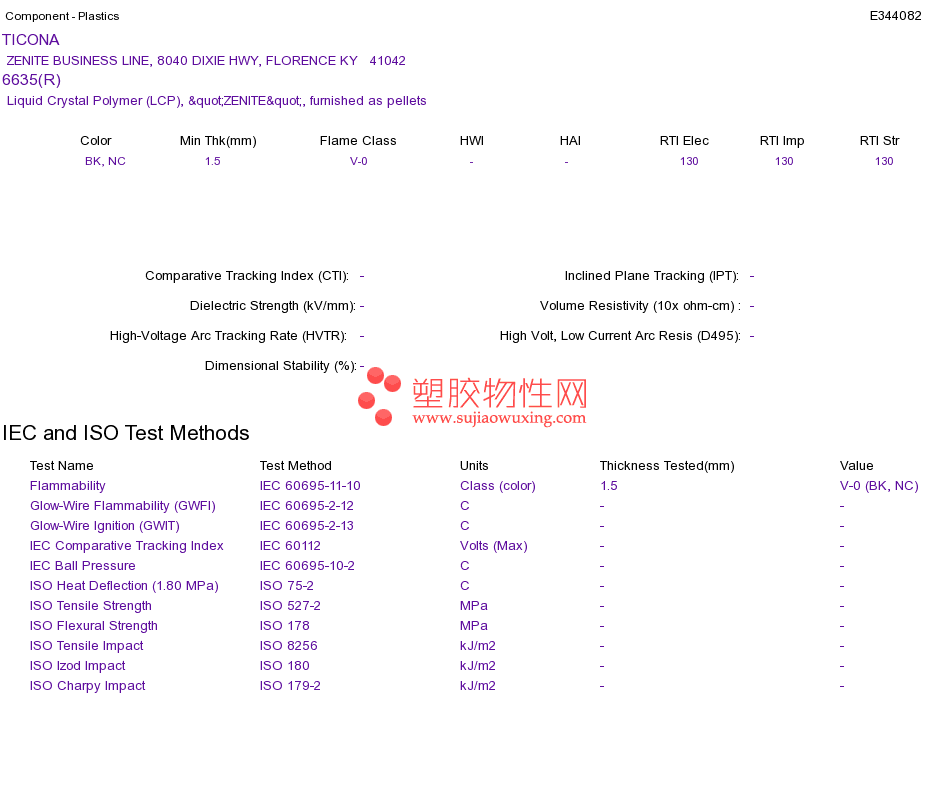Screen dimensions: 950x800
Task: Open the 6635(R) material designation link
Action: [32, 80]
